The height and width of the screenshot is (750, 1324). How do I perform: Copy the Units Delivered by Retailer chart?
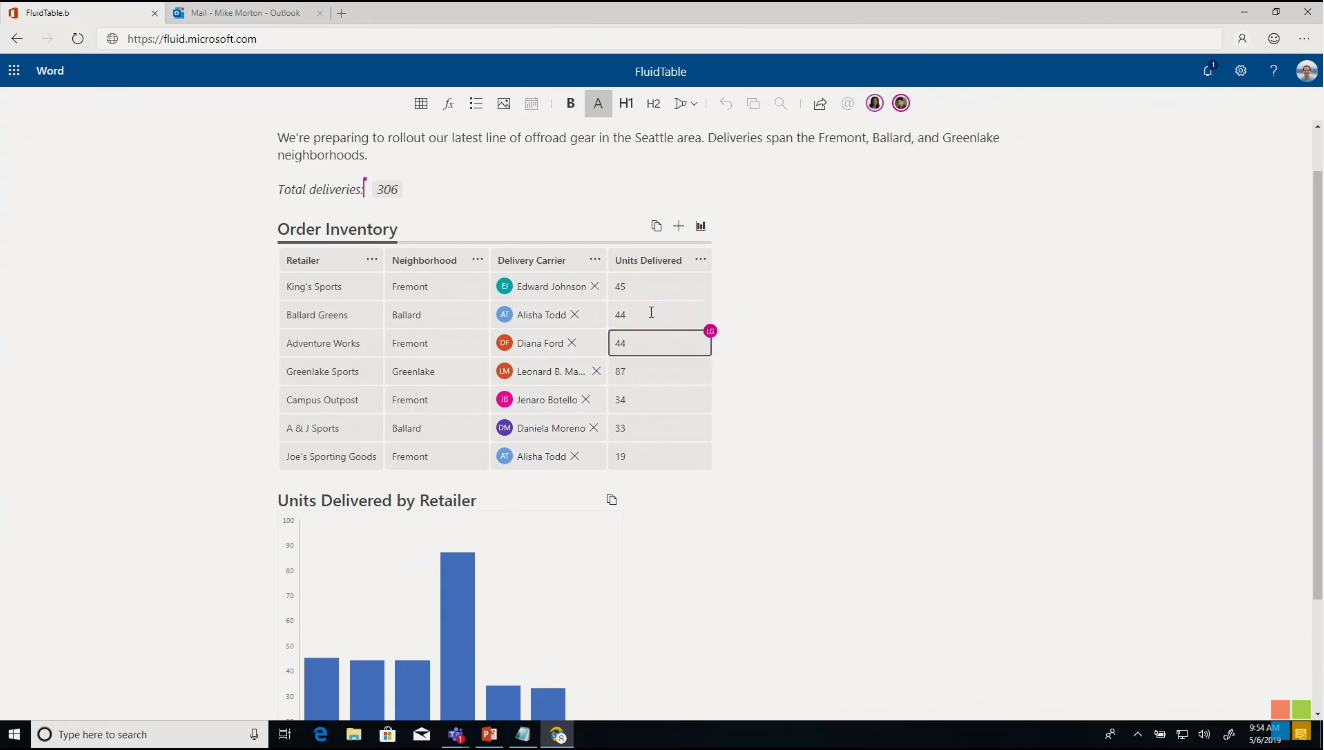pos(612,500)
